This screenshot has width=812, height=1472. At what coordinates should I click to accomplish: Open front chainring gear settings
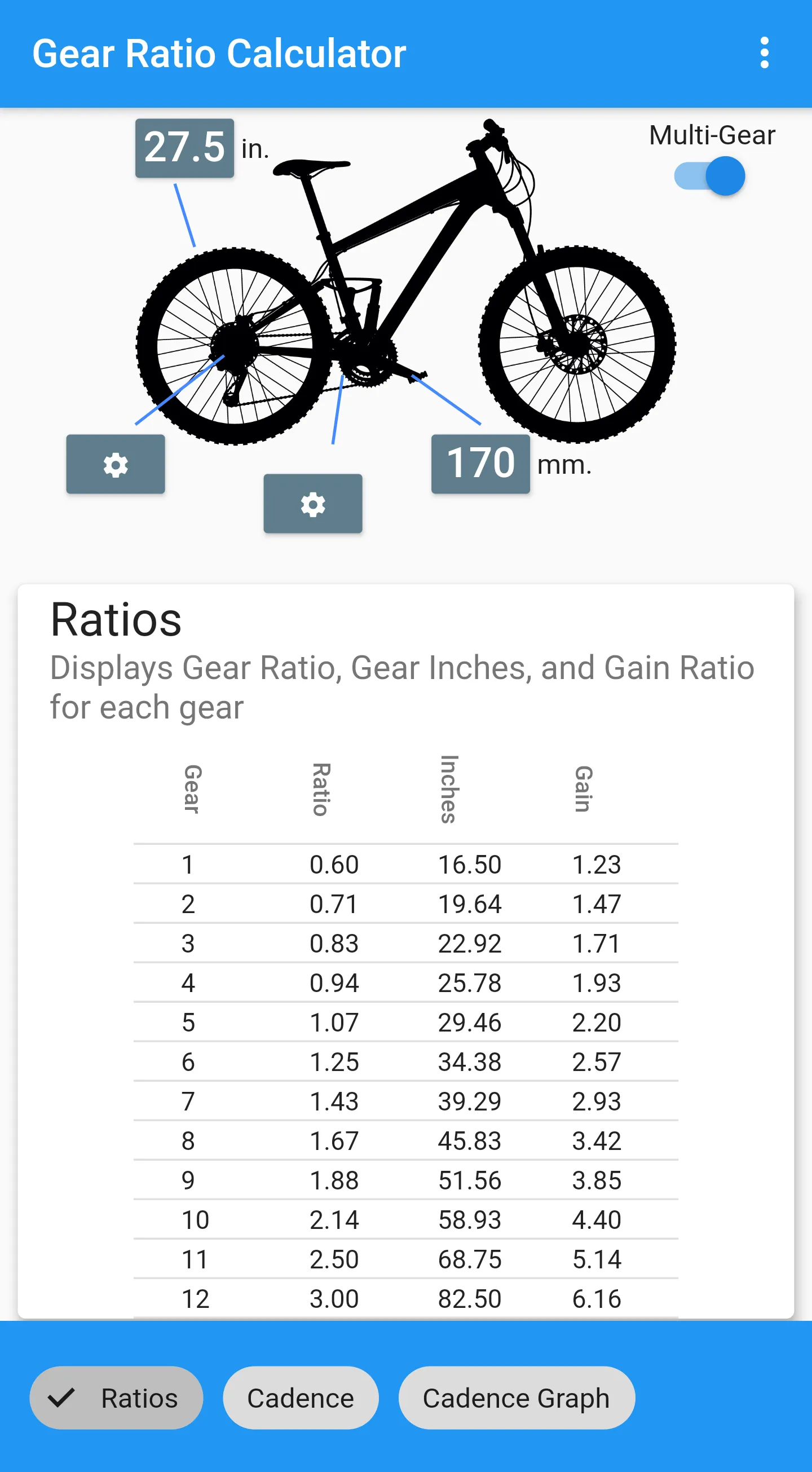point(312,504)
